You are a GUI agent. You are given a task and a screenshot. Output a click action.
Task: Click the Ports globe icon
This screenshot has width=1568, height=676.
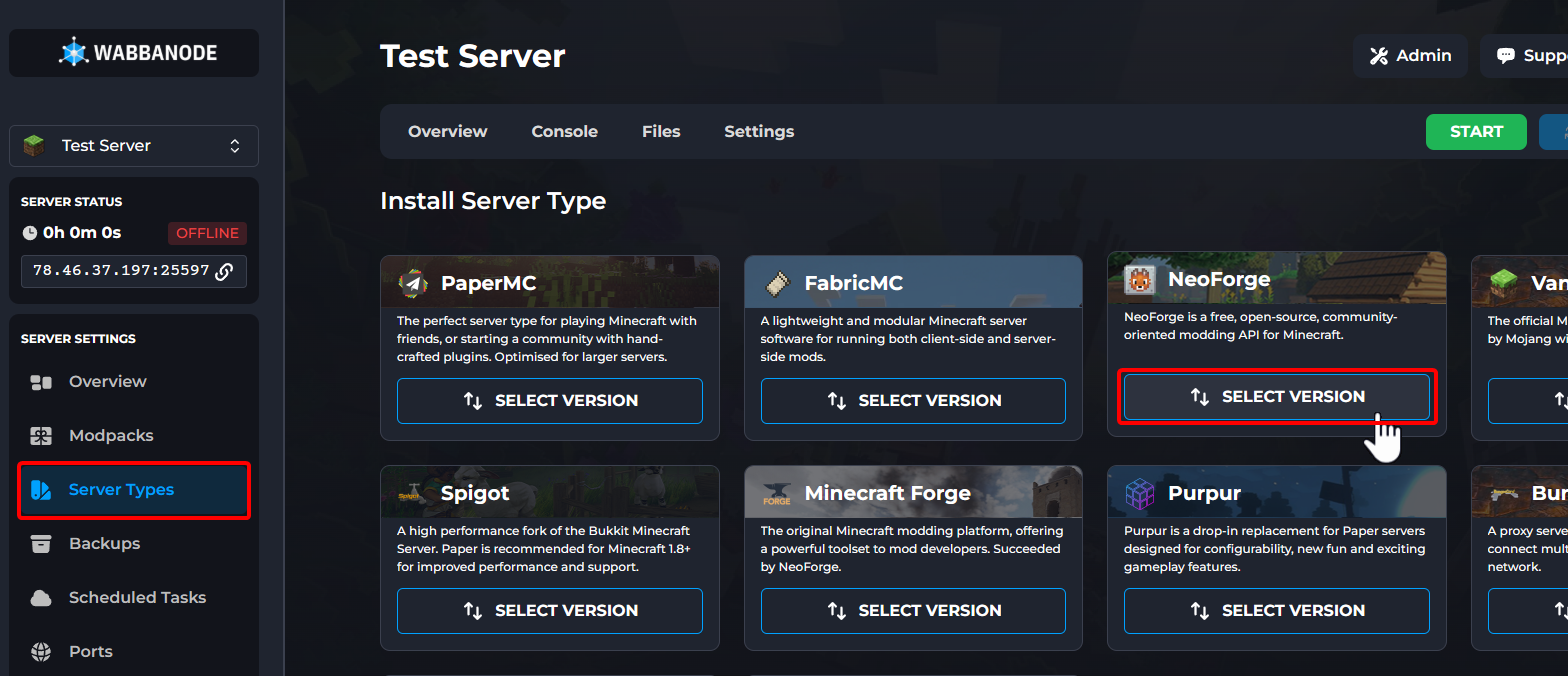click(x=41, y=652)
